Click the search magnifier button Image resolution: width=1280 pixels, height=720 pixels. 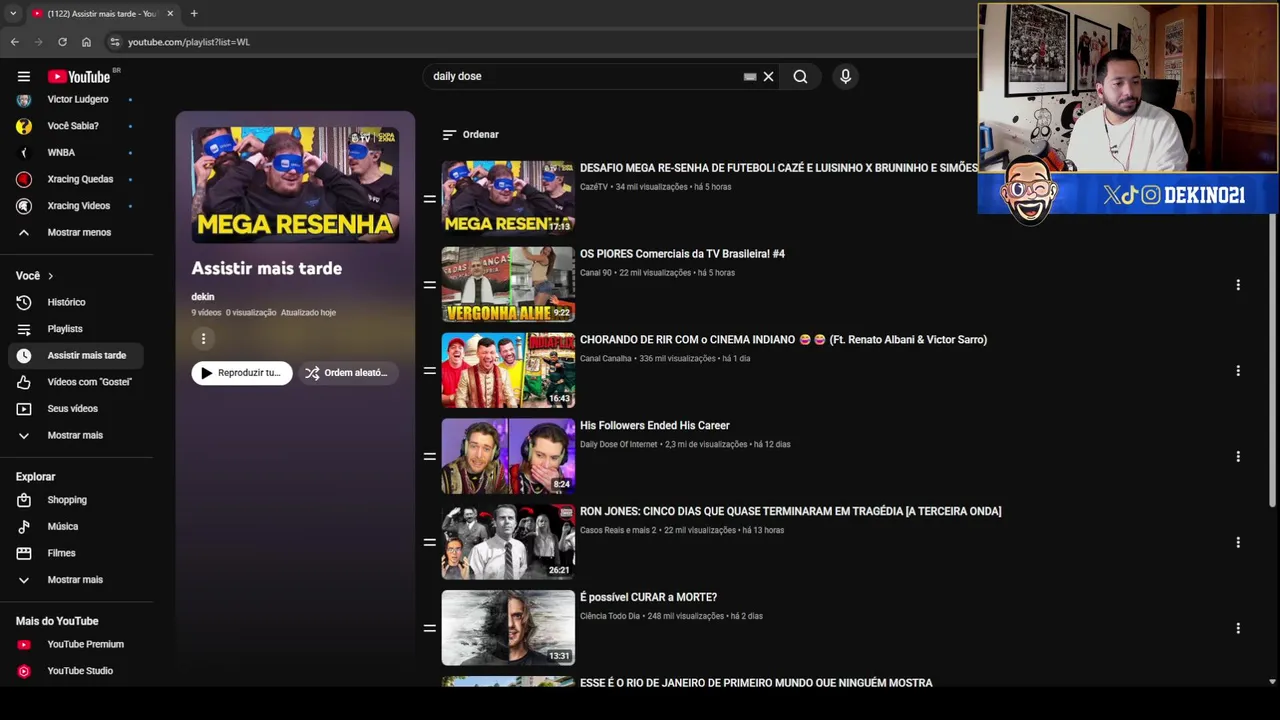pyautogui.click(x=800, y=76)
